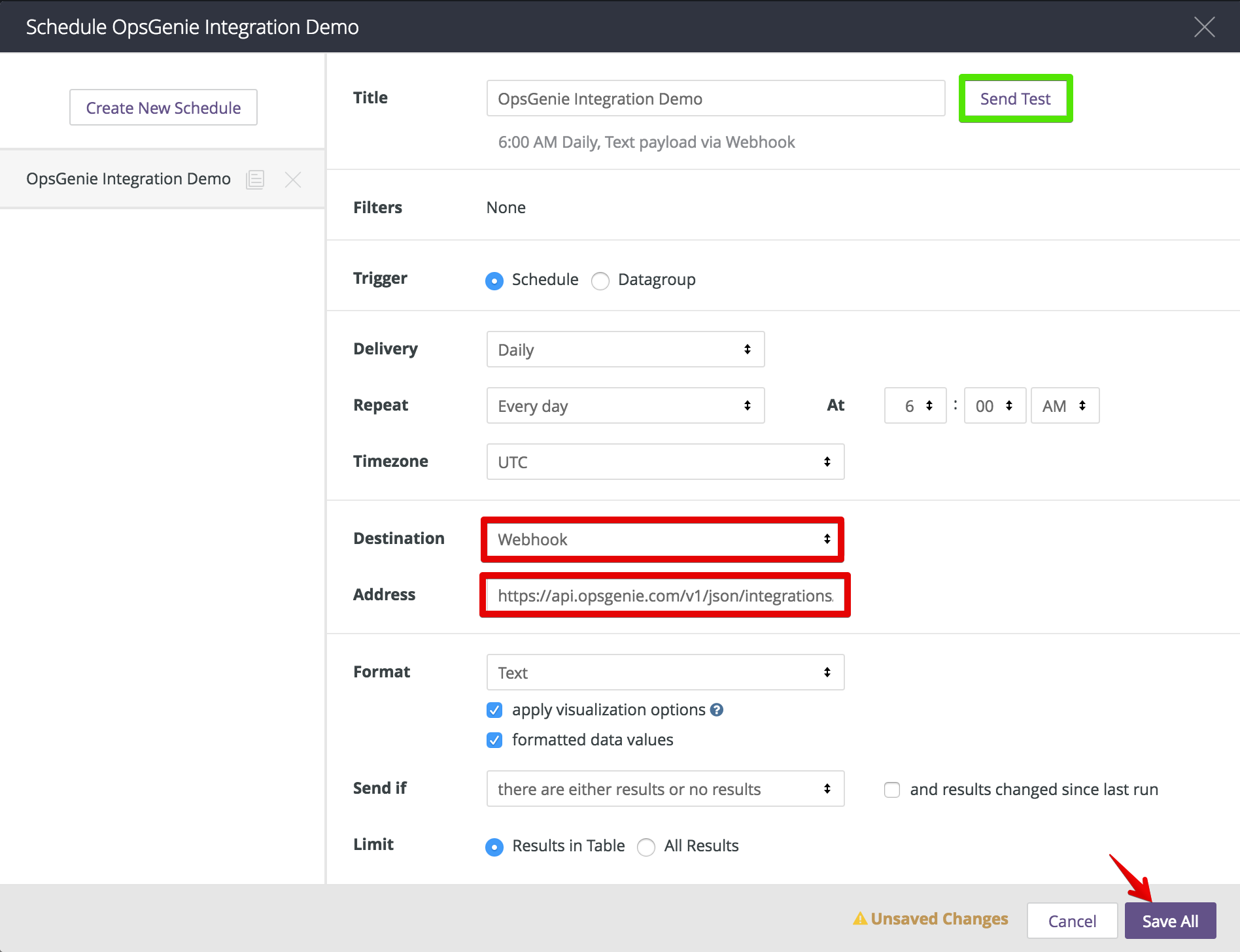This screenshot has height=952, width=1240.
Task: Open the Timezone dropdown set to UTC
Action: [666, 462]
